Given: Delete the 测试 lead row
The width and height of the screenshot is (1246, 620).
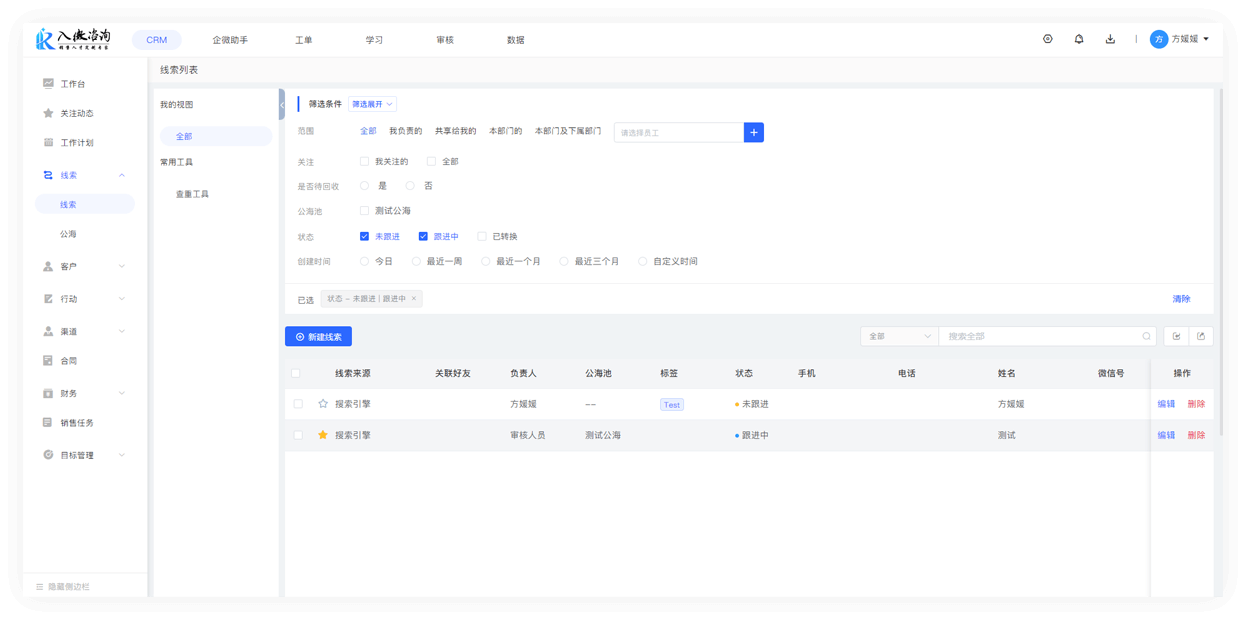Looking at the screenshot, I should (x=1196, y=435).
